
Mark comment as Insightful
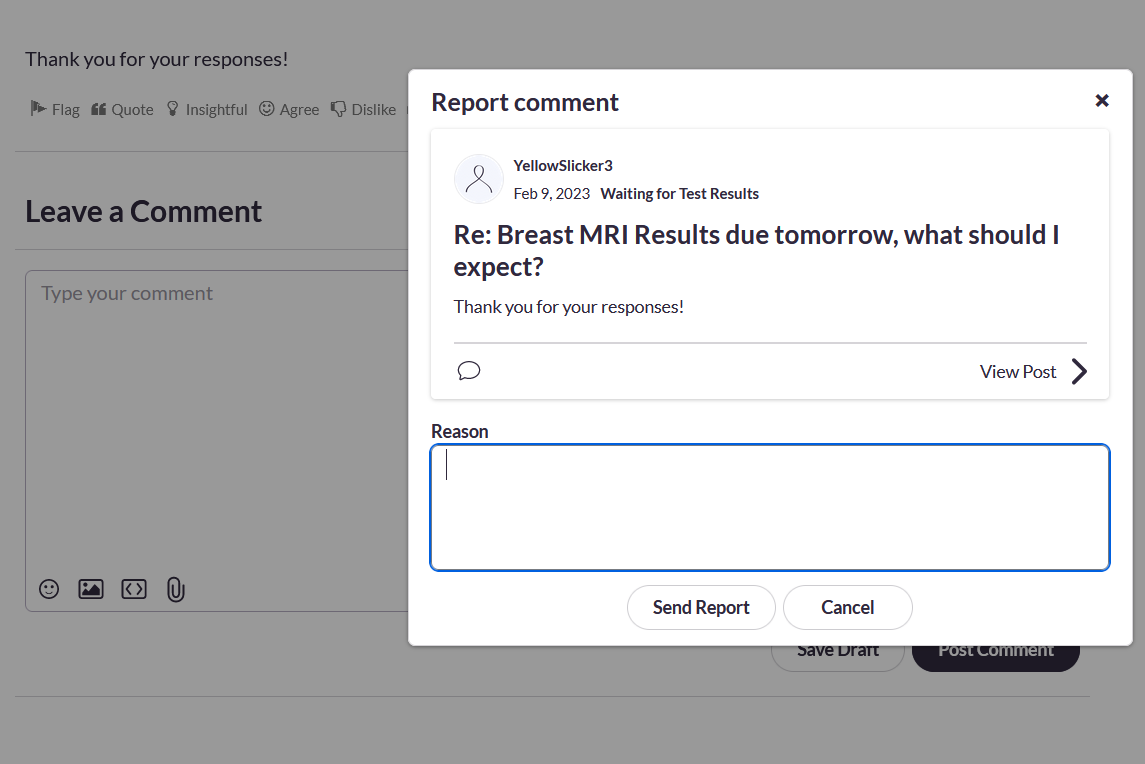[x=207, y=110]
